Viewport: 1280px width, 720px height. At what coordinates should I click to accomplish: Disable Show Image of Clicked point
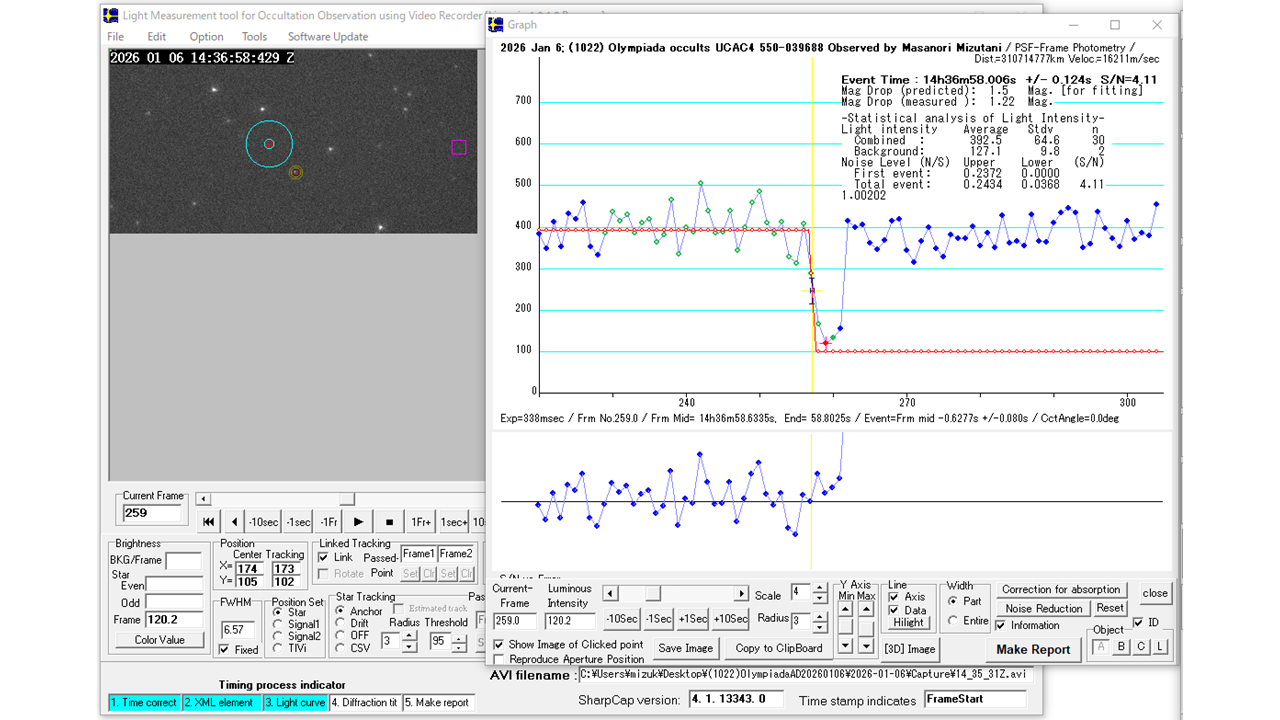(499, 645)
